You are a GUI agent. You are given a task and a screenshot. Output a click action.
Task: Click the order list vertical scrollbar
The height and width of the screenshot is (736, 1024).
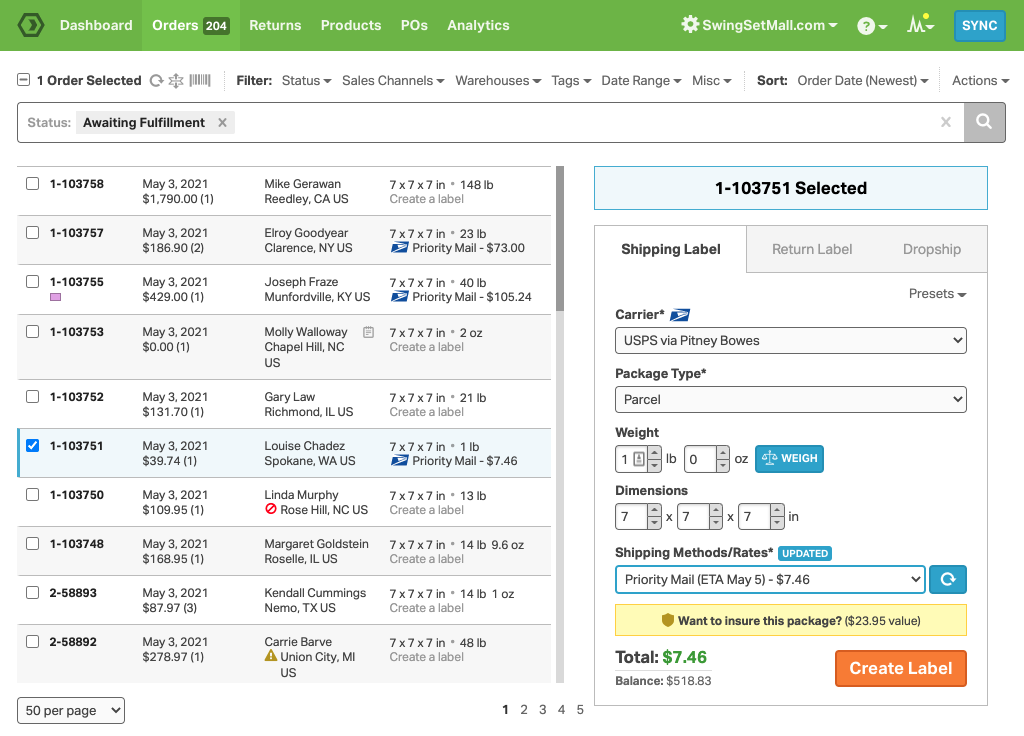(x=560, y=238)
